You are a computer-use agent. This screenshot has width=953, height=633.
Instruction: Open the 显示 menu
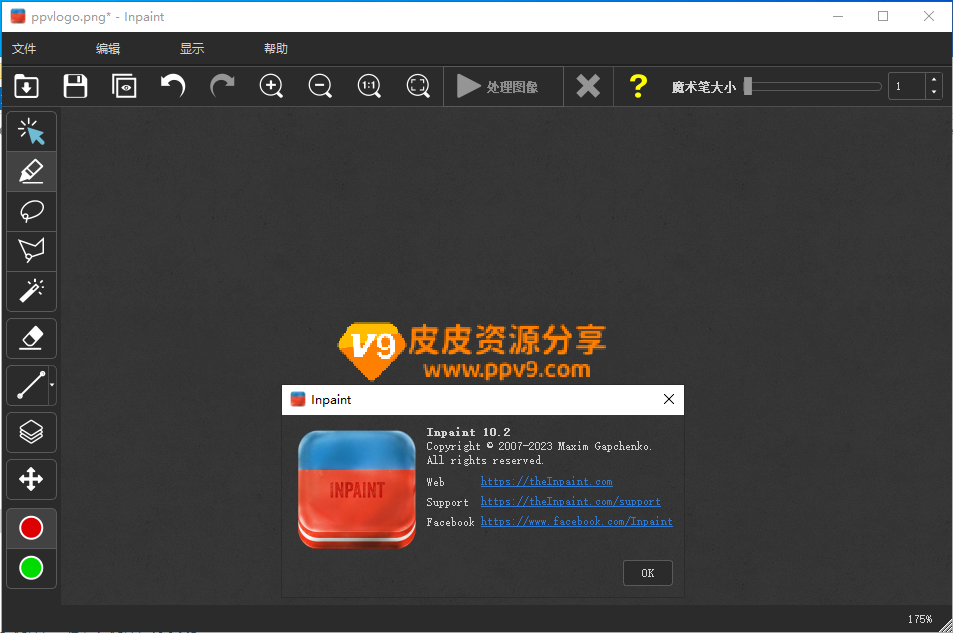[192, 49]
